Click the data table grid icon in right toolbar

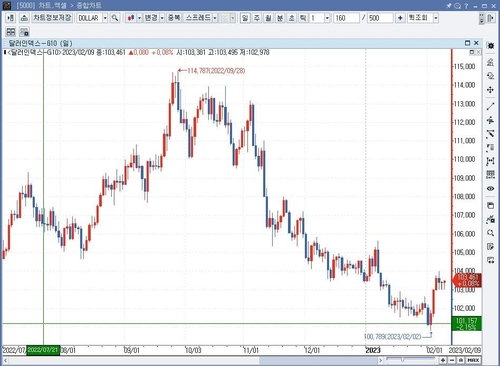(x=490, y=174)
